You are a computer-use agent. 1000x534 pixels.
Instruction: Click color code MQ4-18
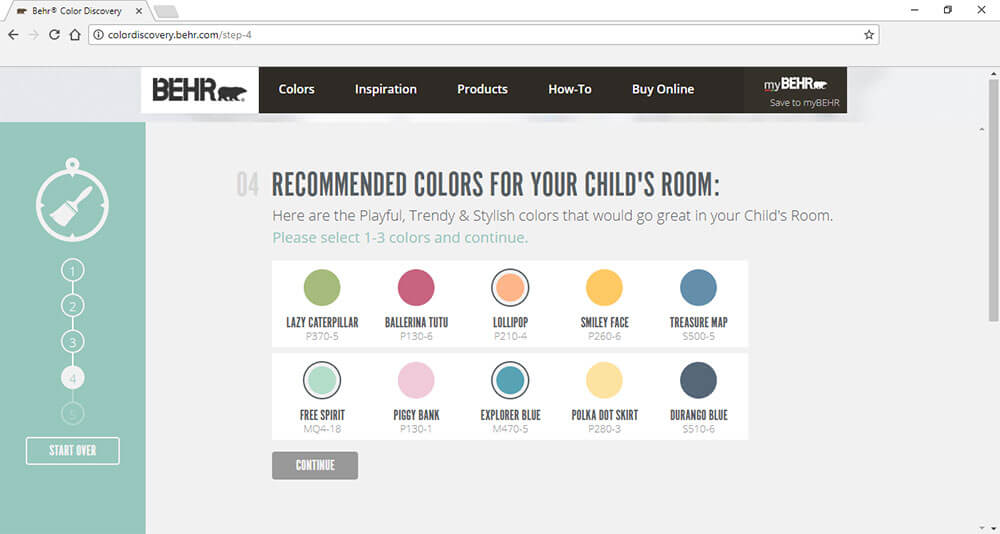322,429
